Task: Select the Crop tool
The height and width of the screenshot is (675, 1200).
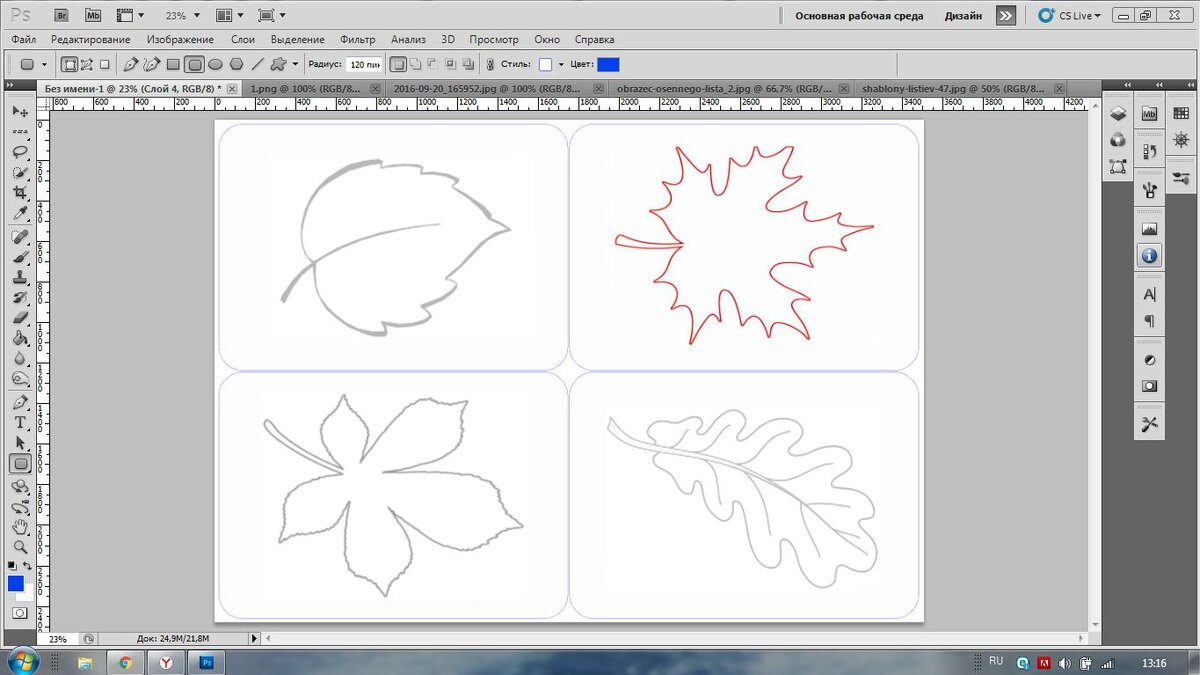Action: [20, 193]
